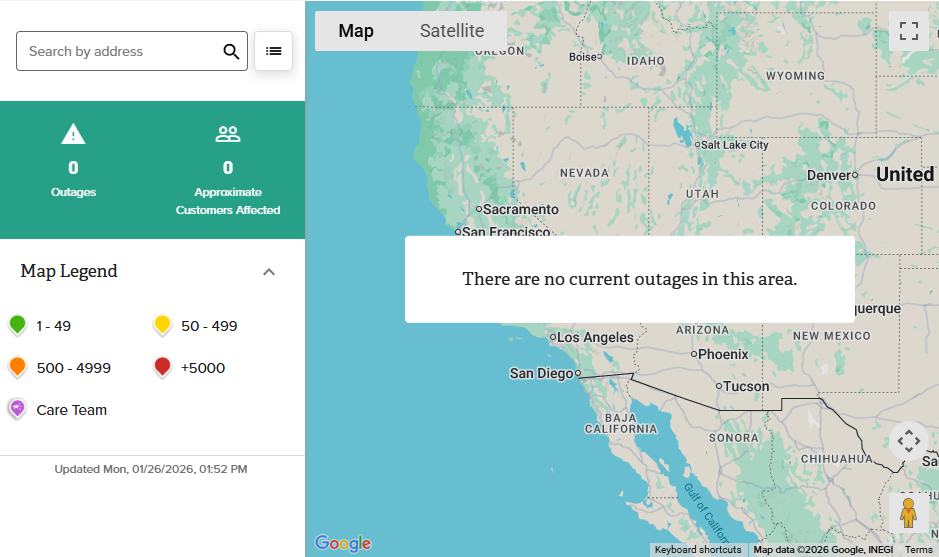Click the Map Legend heading
The width and height of the screenshot is (939, 557).
pos(69,271)
